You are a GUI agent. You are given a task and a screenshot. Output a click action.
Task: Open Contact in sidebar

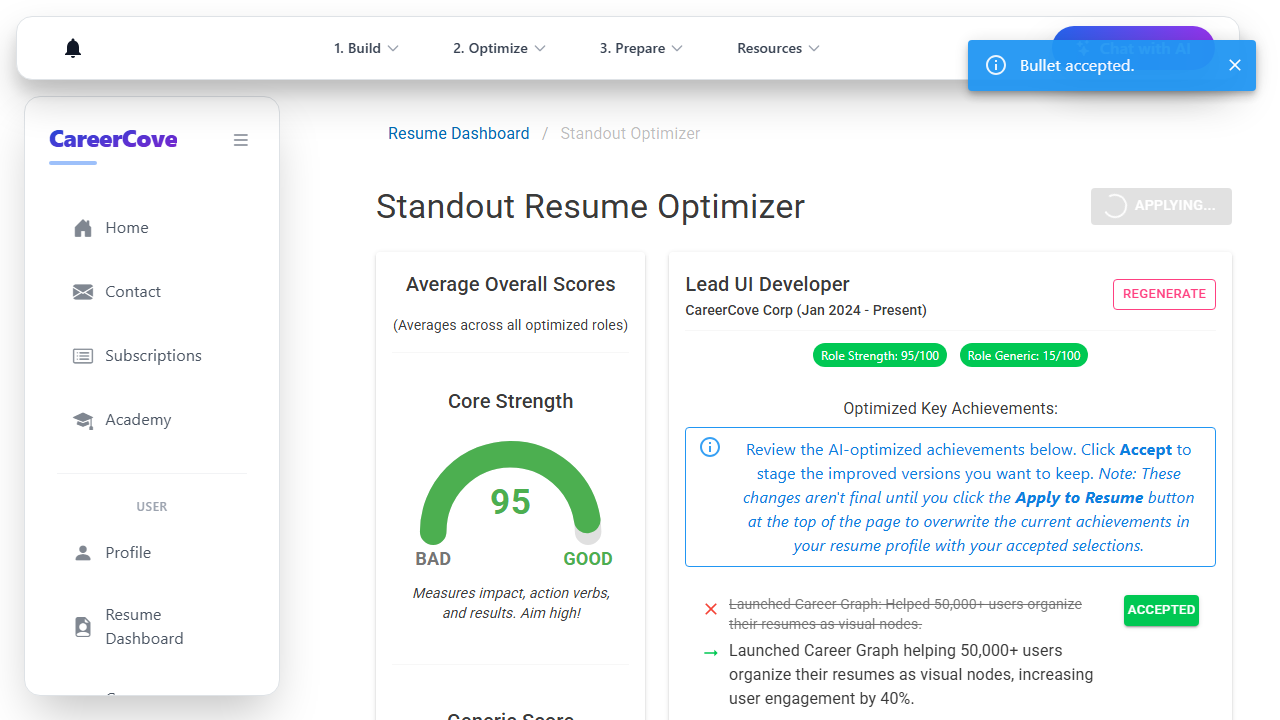[152, 292]
